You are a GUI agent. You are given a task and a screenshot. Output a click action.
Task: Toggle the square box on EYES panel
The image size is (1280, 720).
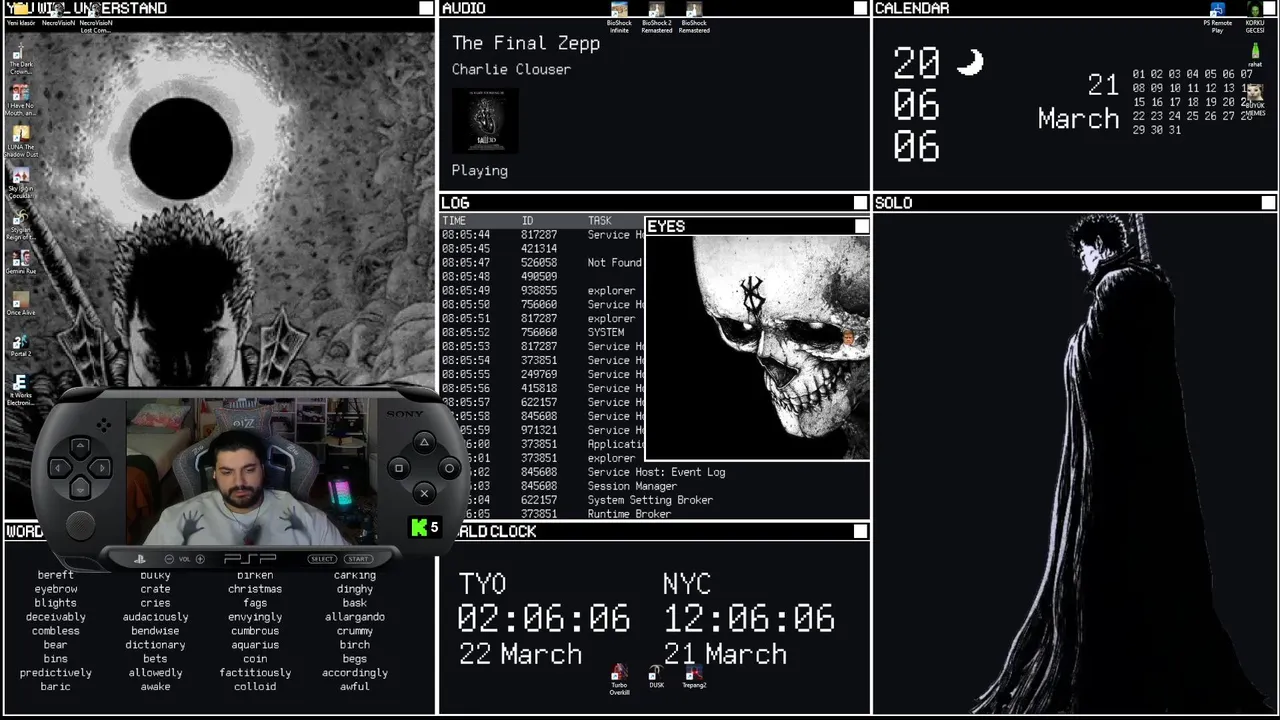click(x=861, y=226)
